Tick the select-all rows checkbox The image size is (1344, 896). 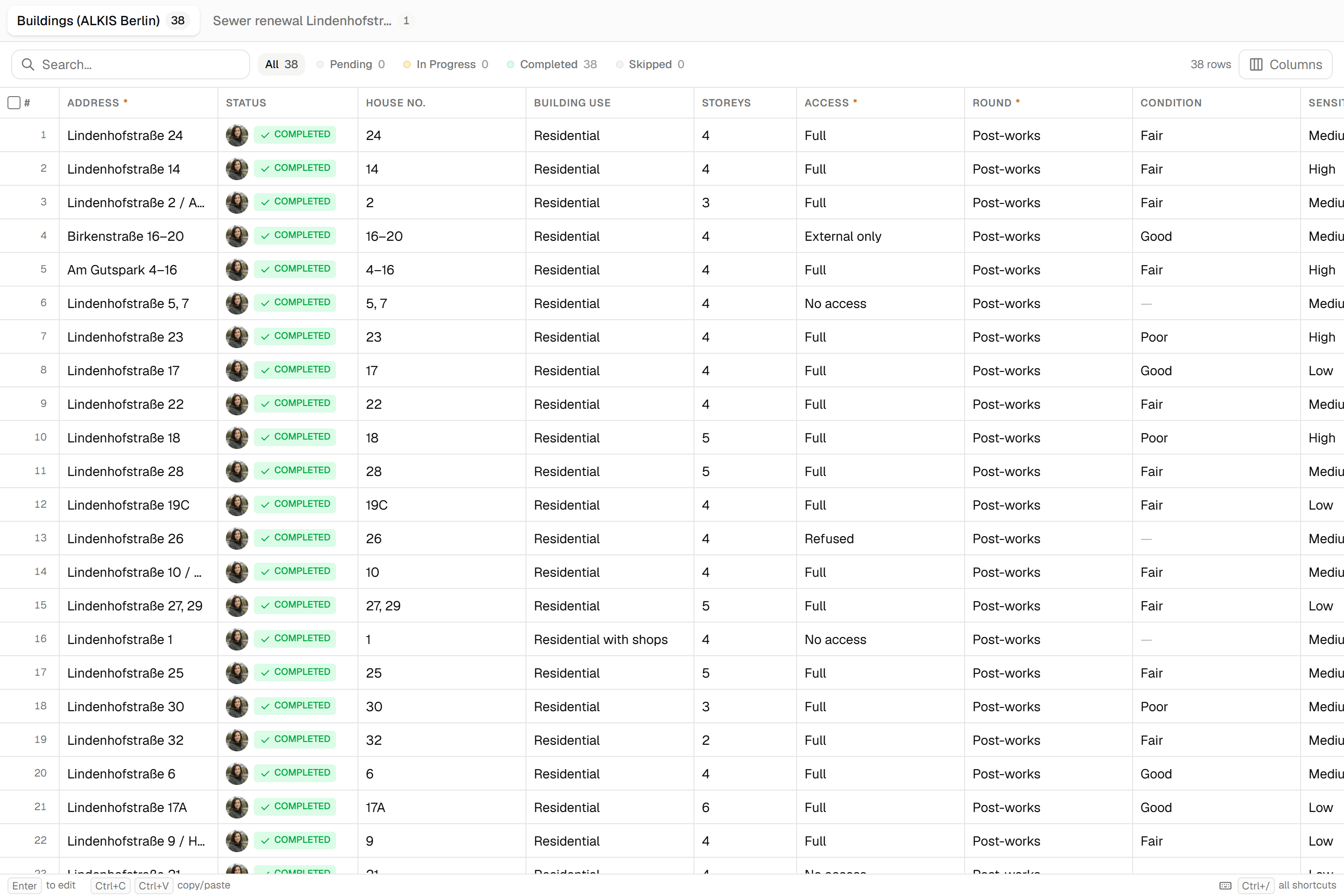point(14,103)
